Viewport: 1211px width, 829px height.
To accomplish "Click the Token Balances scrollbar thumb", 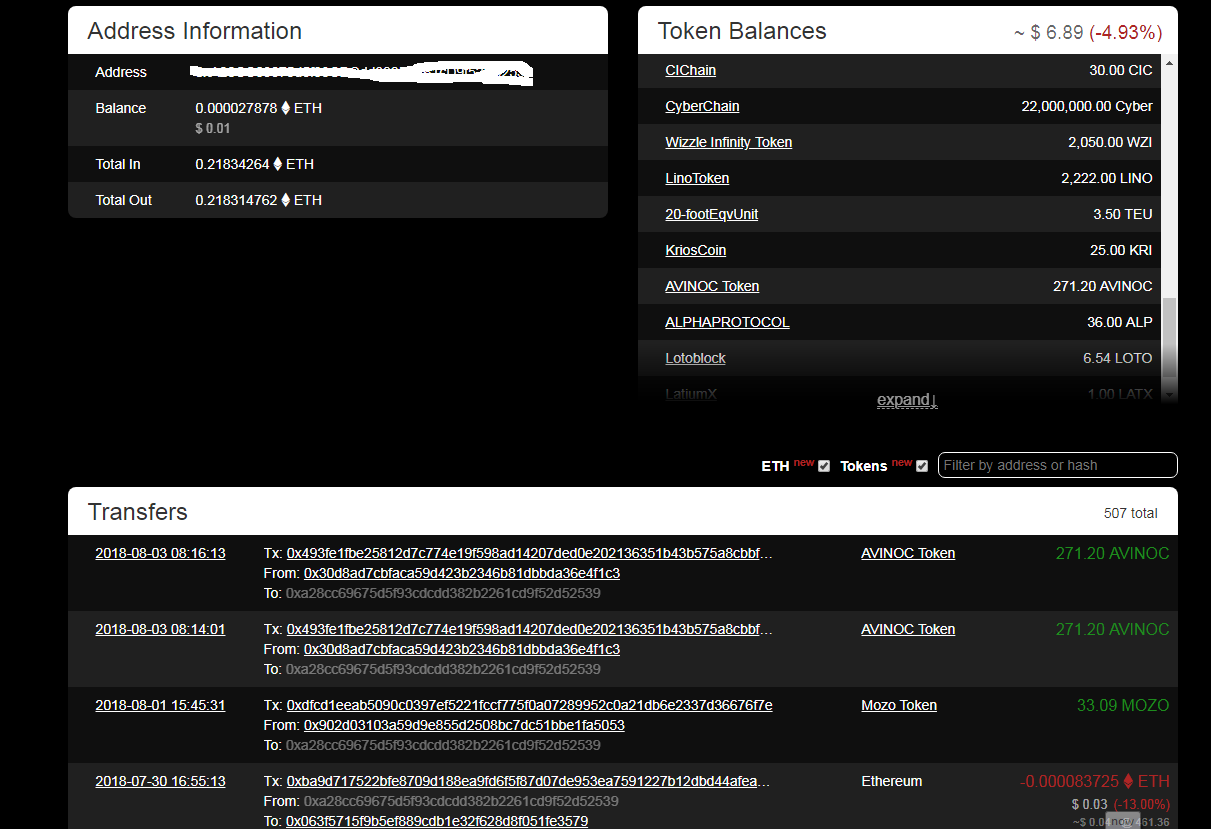I will (1170, 339).
